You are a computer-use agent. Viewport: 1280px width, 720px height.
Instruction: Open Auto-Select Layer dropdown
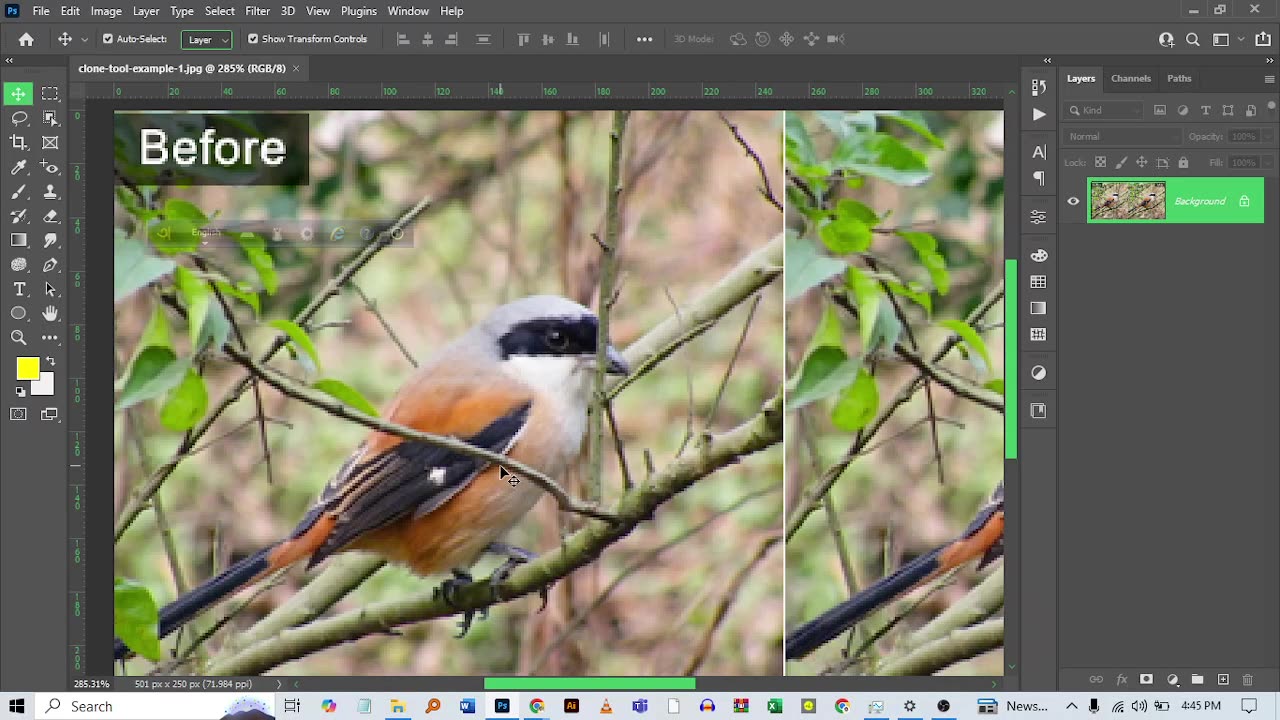[x=207, y=39]
